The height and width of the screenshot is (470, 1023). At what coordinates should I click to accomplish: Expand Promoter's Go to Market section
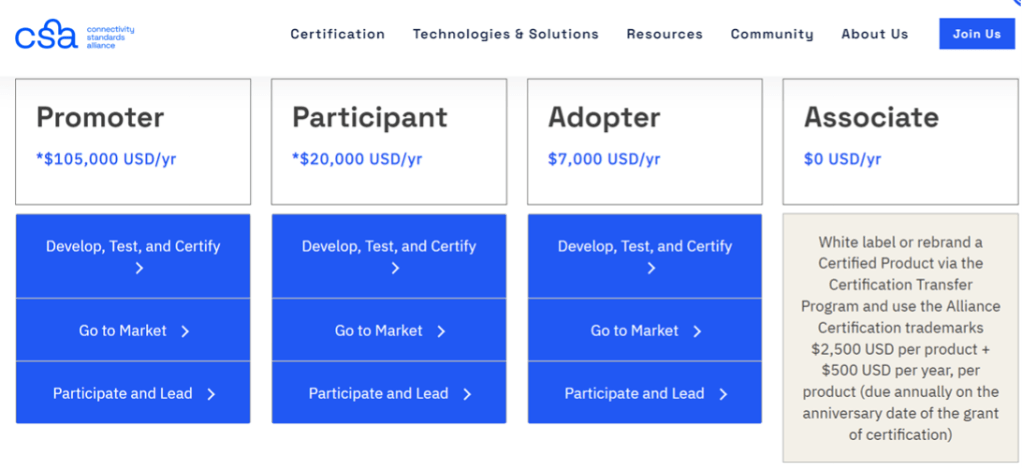tap(133, 331)
